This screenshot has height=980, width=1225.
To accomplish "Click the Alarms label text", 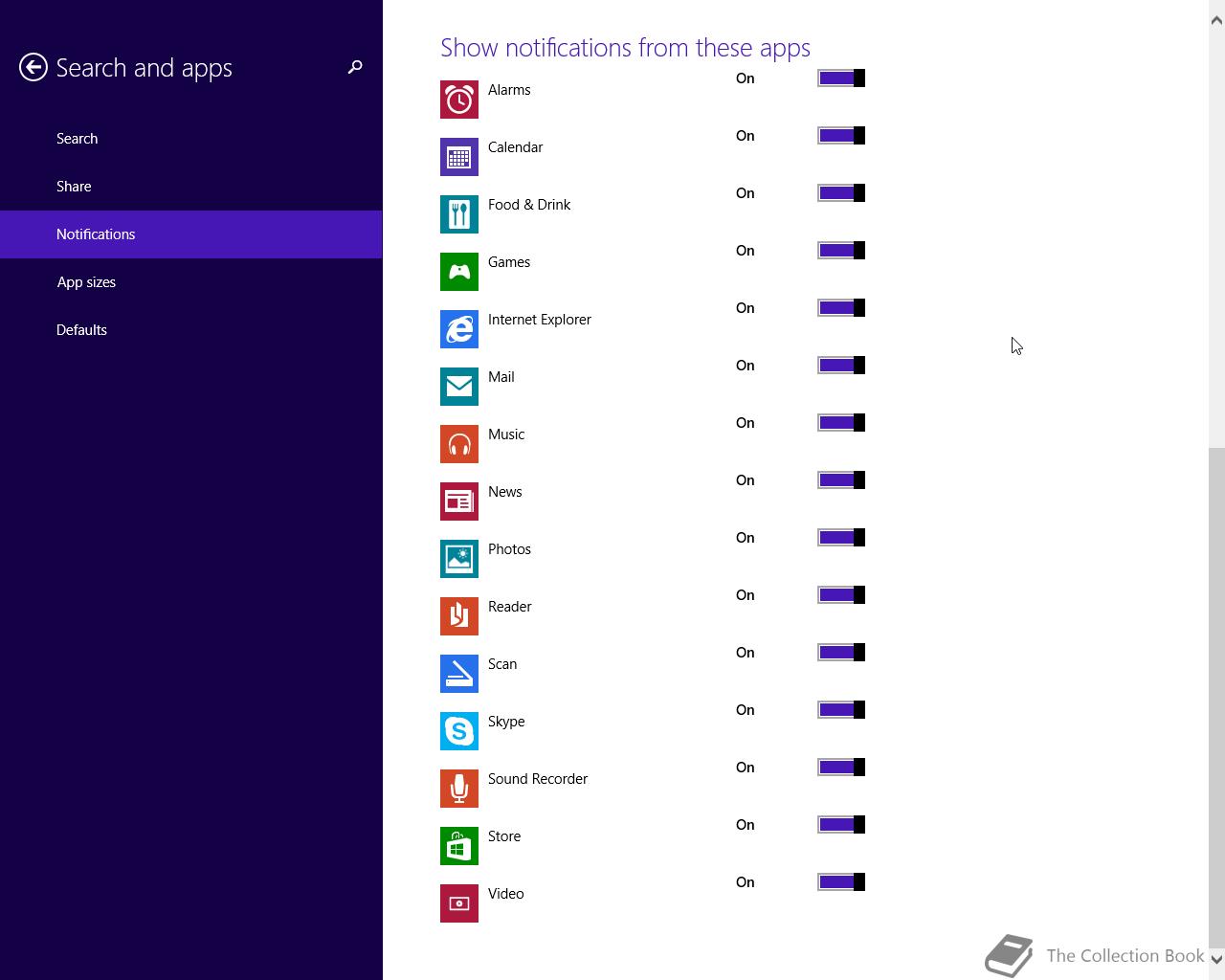I will point(509,90).
